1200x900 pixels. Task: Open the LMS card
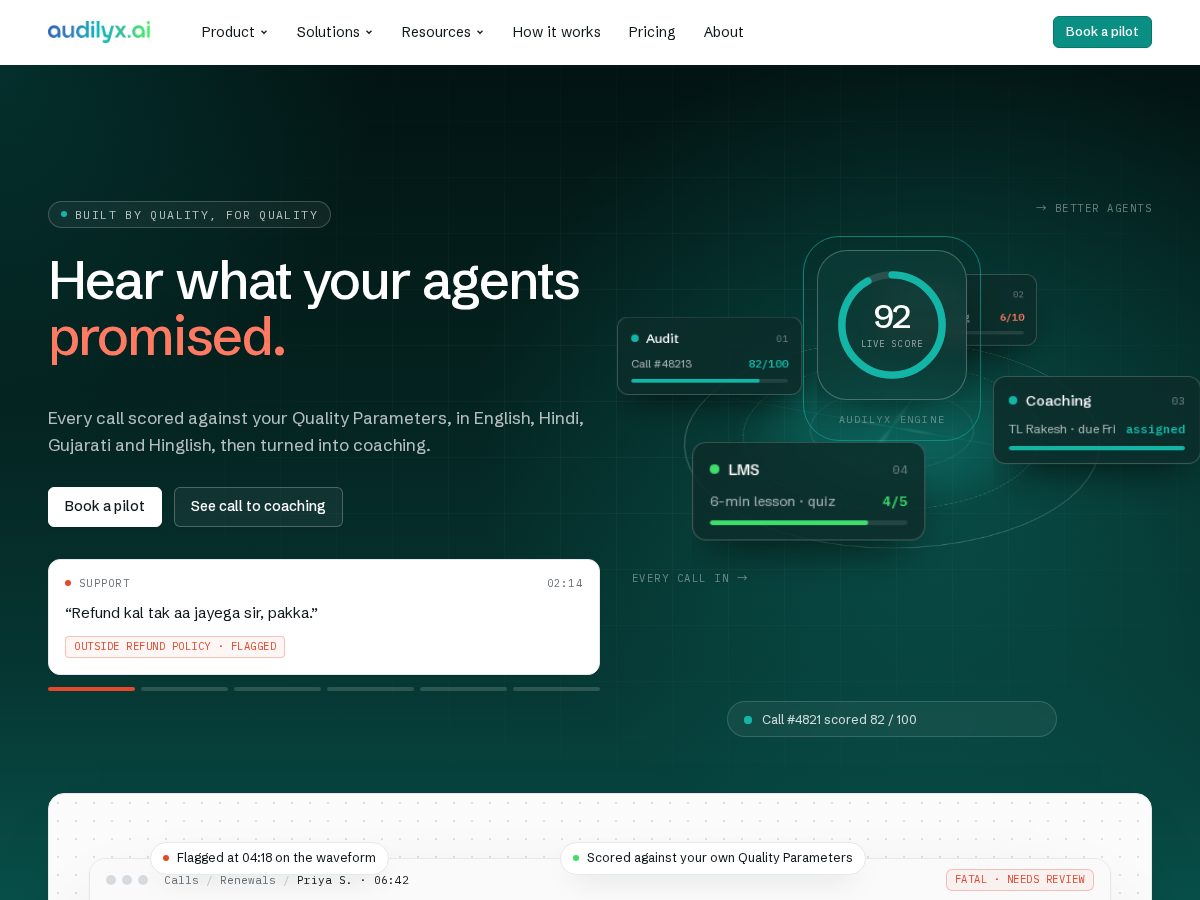click(x=808, y=491)
